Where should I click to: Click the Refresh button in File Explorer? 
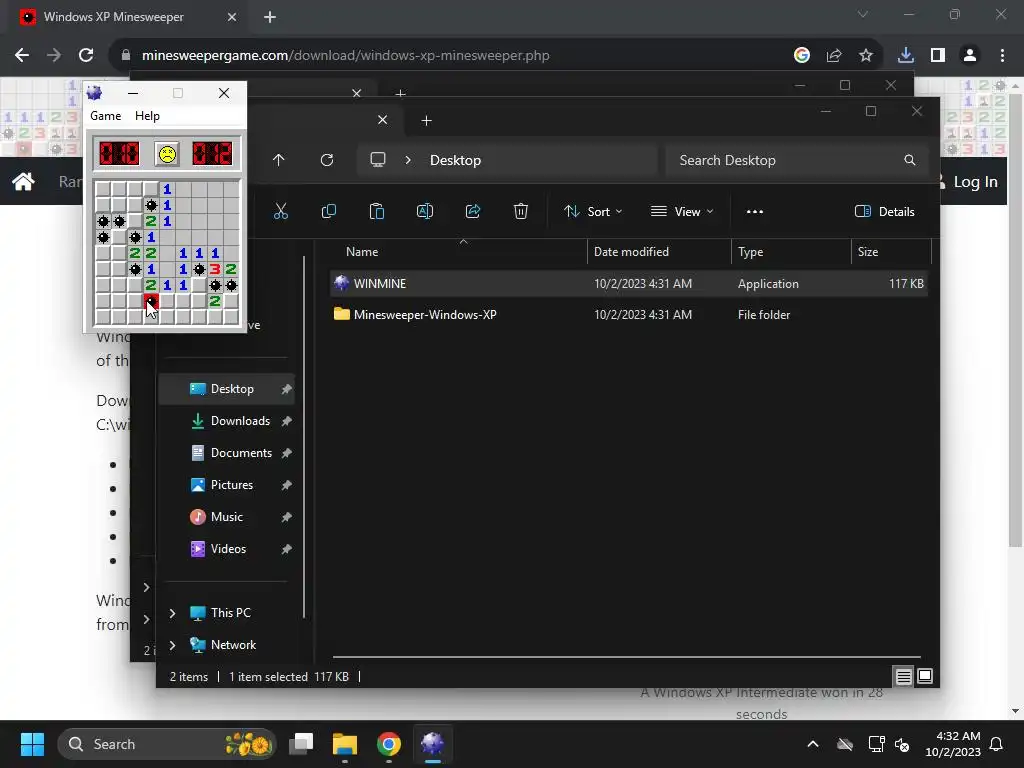[327, 160]
